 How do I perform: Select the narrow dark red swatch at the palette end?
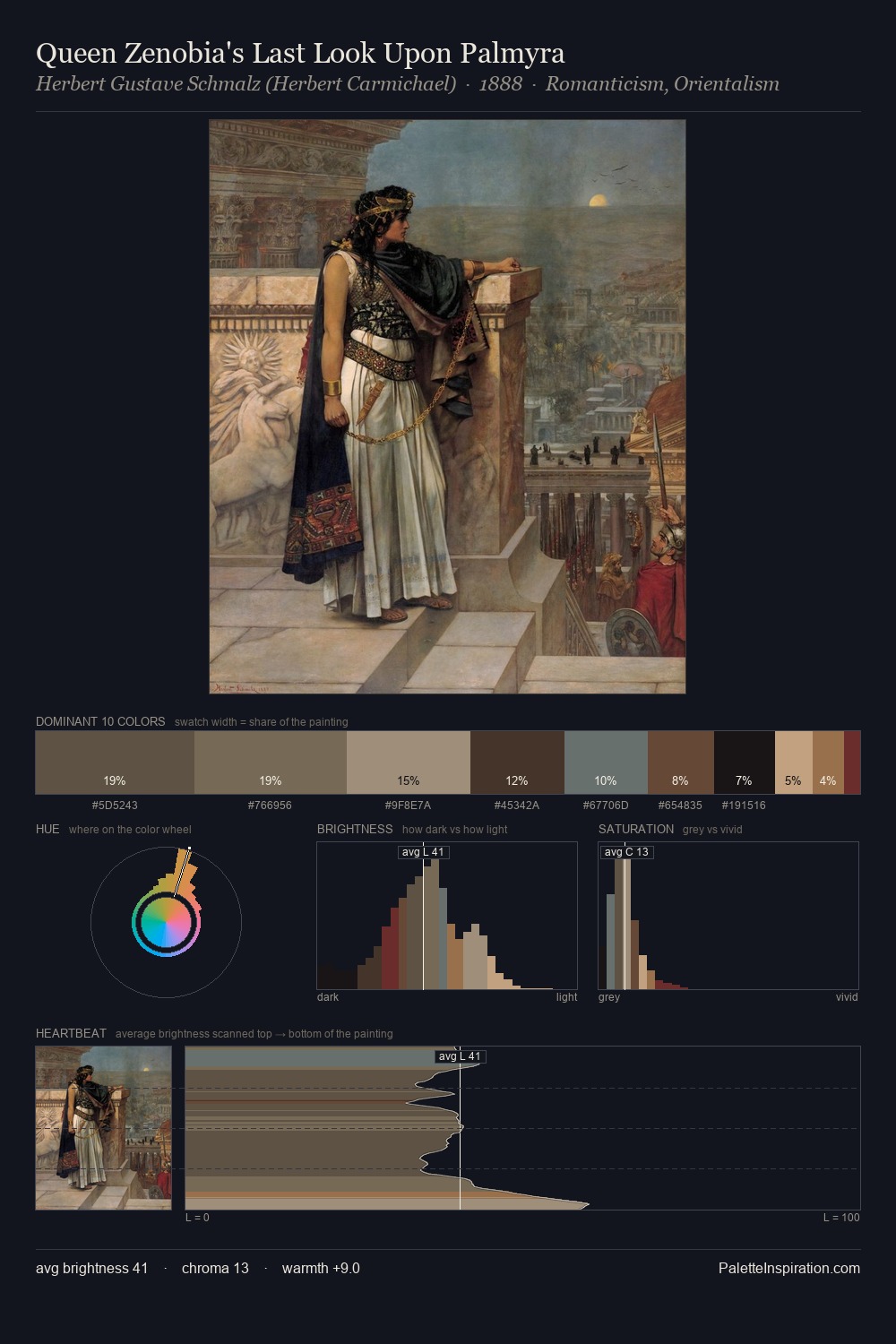click(852, 762)
